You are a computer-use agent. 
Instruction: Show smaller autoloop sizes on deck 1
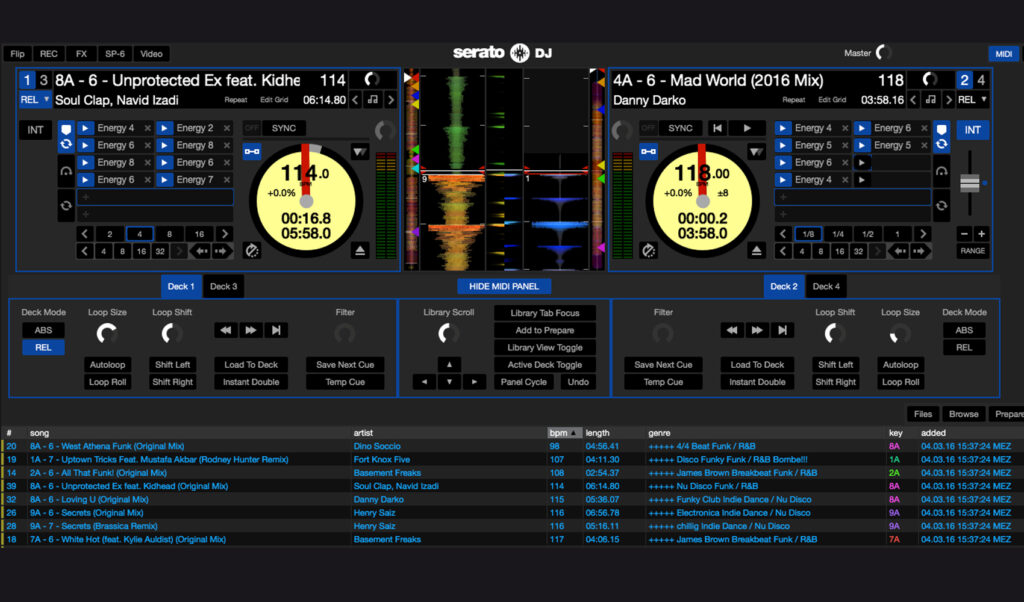coord(85,234)
